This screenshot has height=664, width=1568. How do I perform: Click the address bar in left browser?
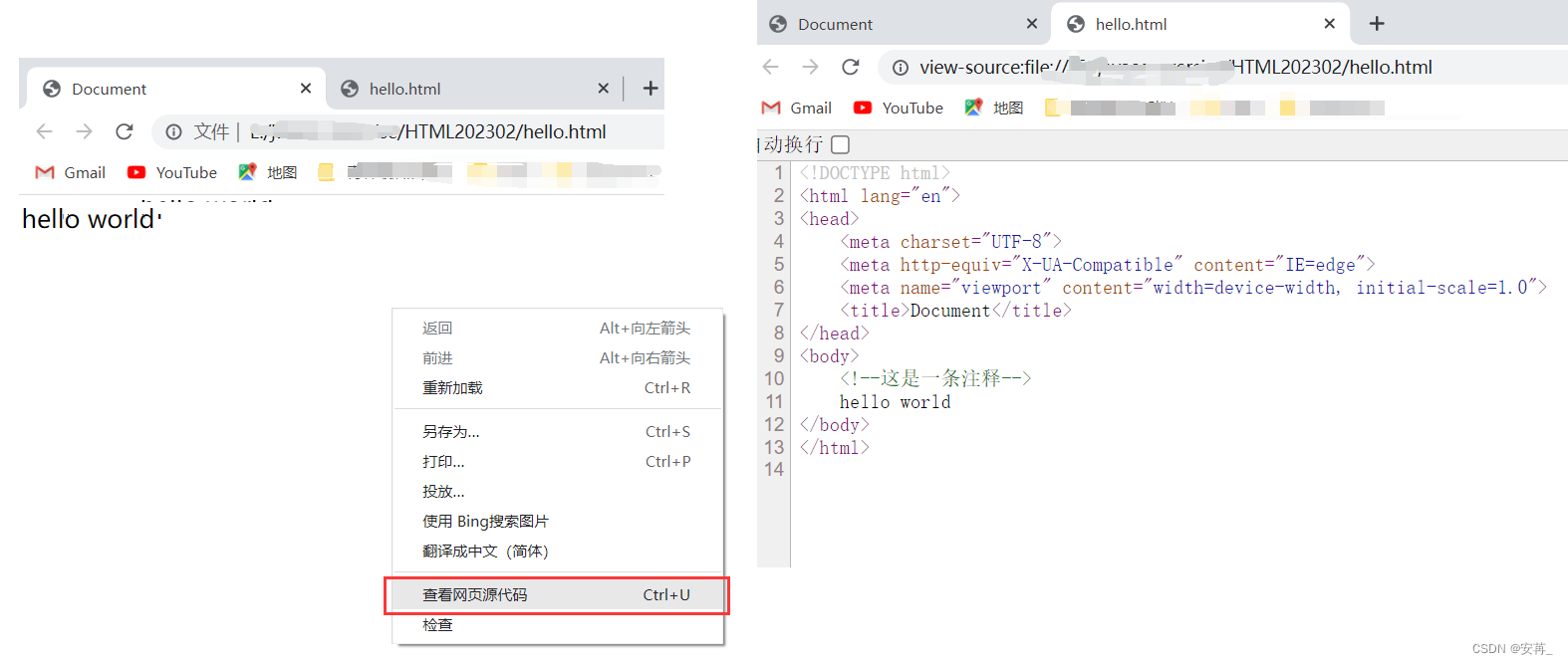[408, 131]
